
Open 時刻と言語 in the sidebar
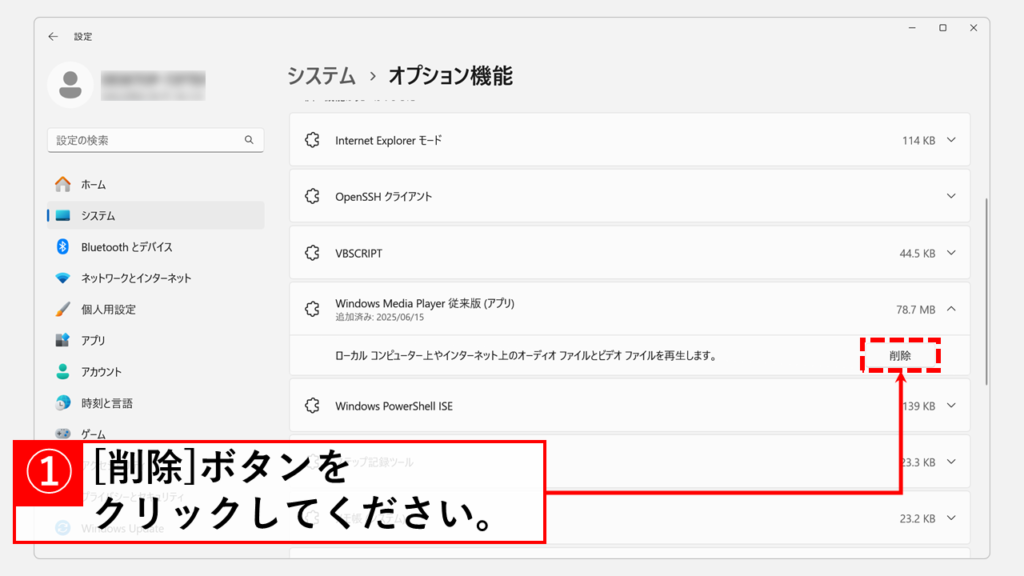(155, 403)
